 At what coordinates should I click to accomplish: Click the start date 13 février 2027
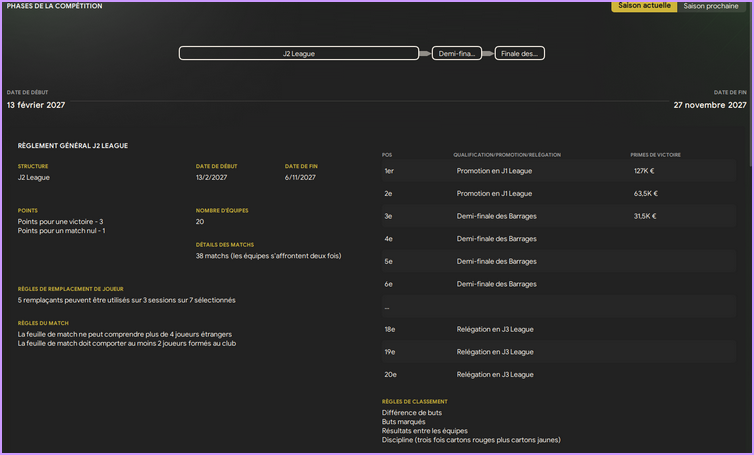[x=36, y=105]
